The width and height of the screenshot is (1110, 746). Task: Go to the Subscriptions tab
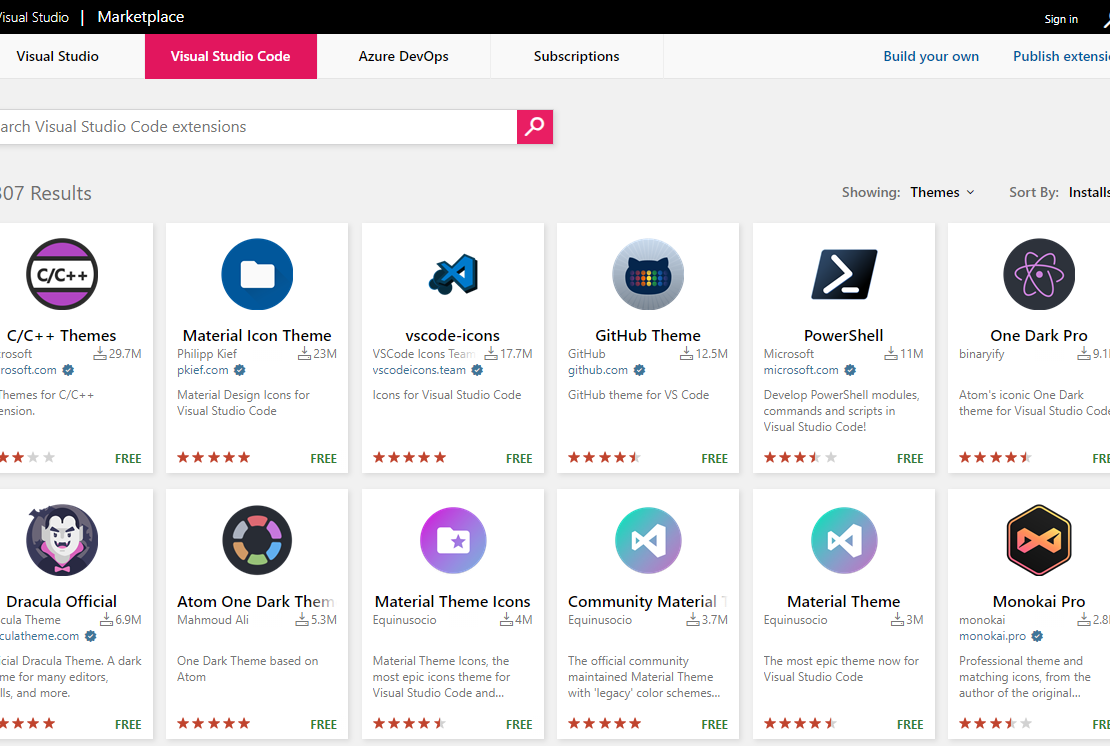point(576,57)
